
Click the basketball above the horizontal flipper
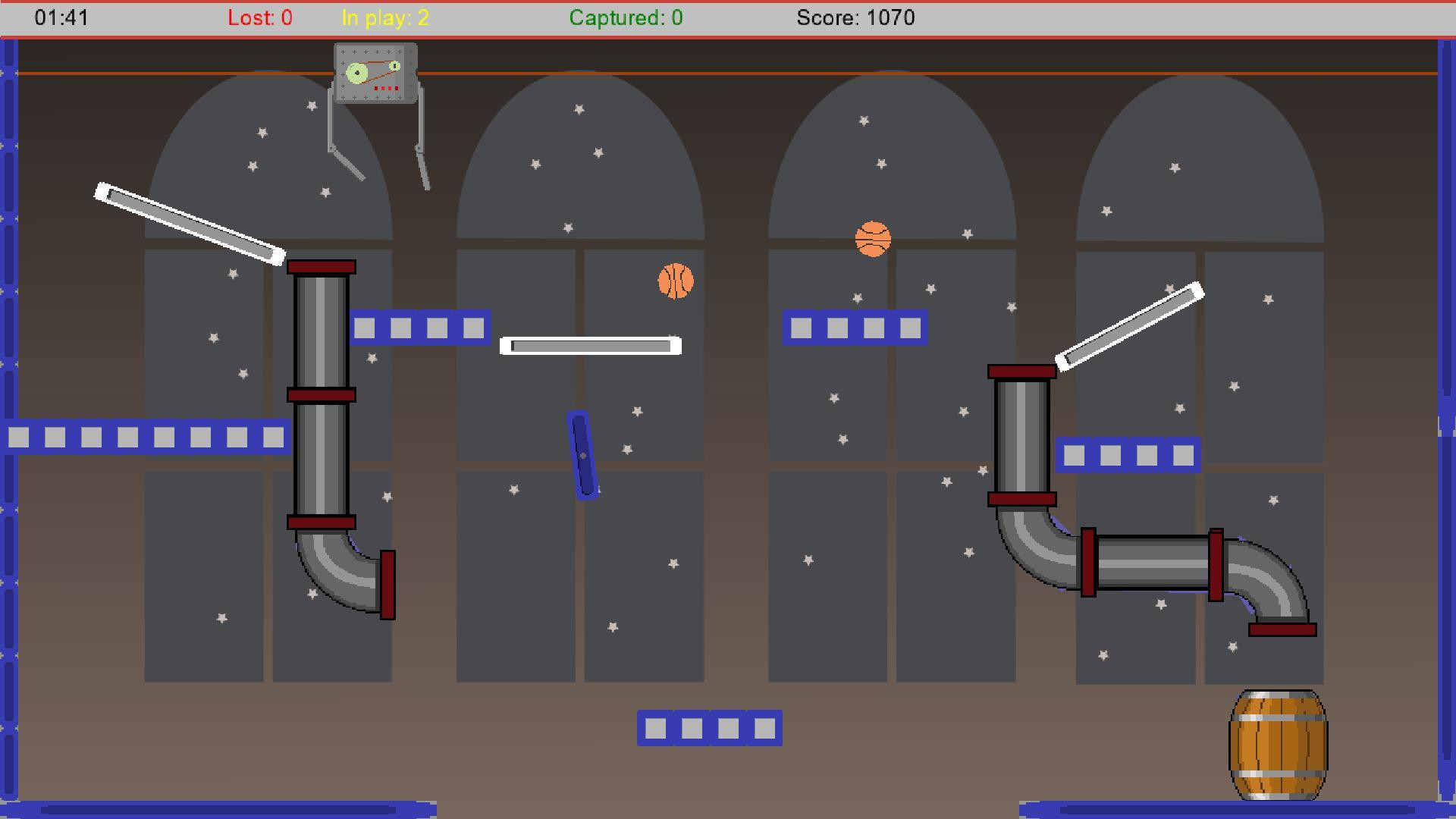tap(675, 281)
